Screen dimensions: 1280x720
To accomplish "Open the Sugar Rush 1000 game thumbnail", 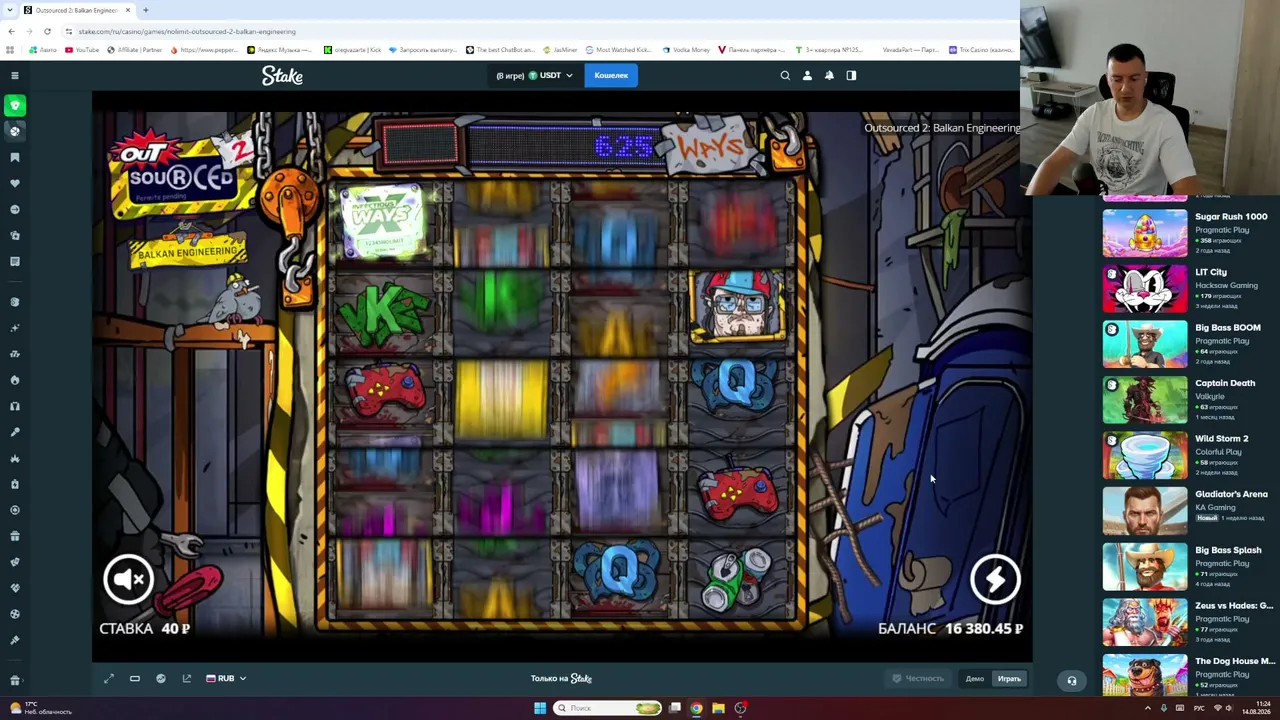I will [1145, 233].
